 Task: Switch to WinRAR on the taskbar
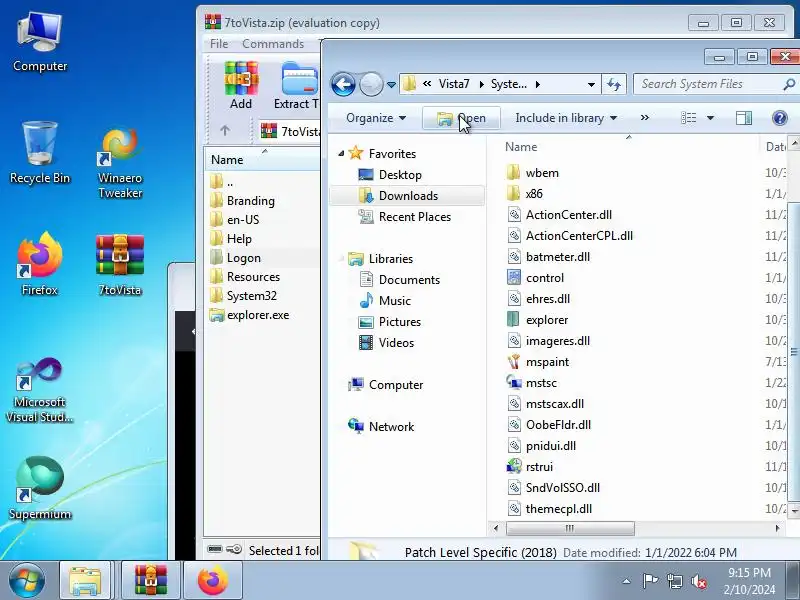click(x=151, y=581)
